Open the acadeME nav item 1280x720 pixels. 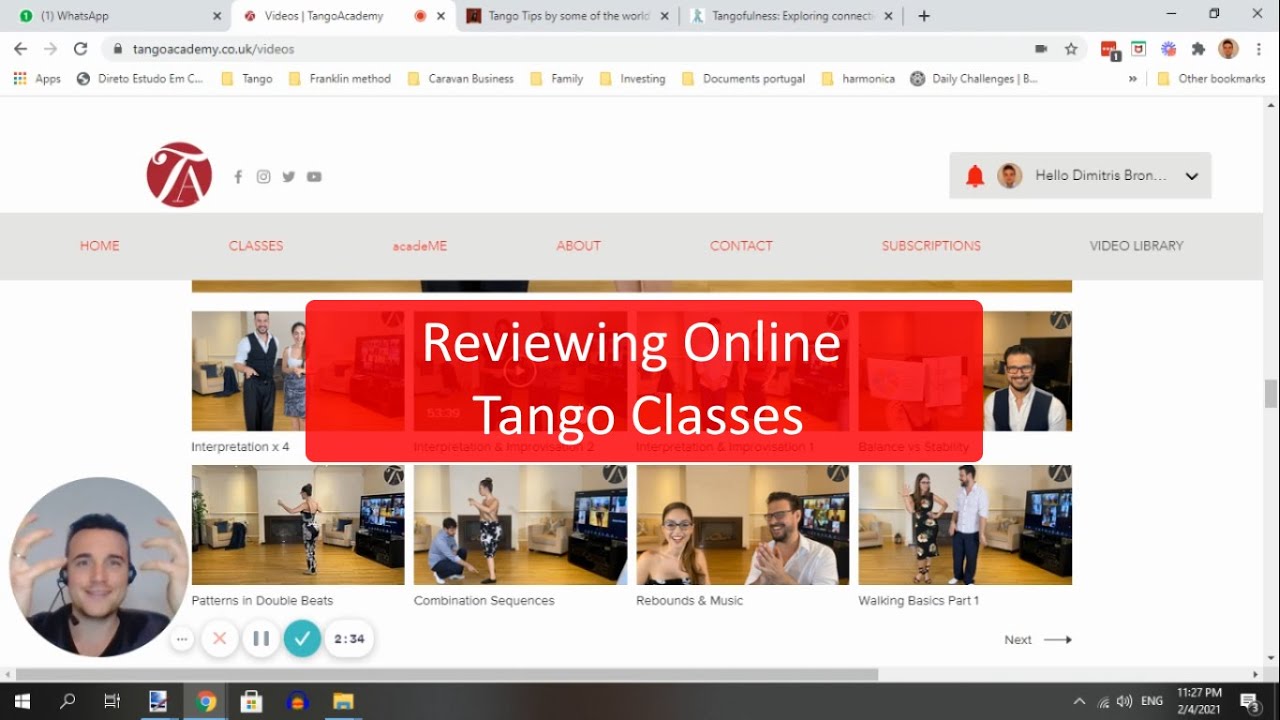pyautogui.click(x=420, y=246)
